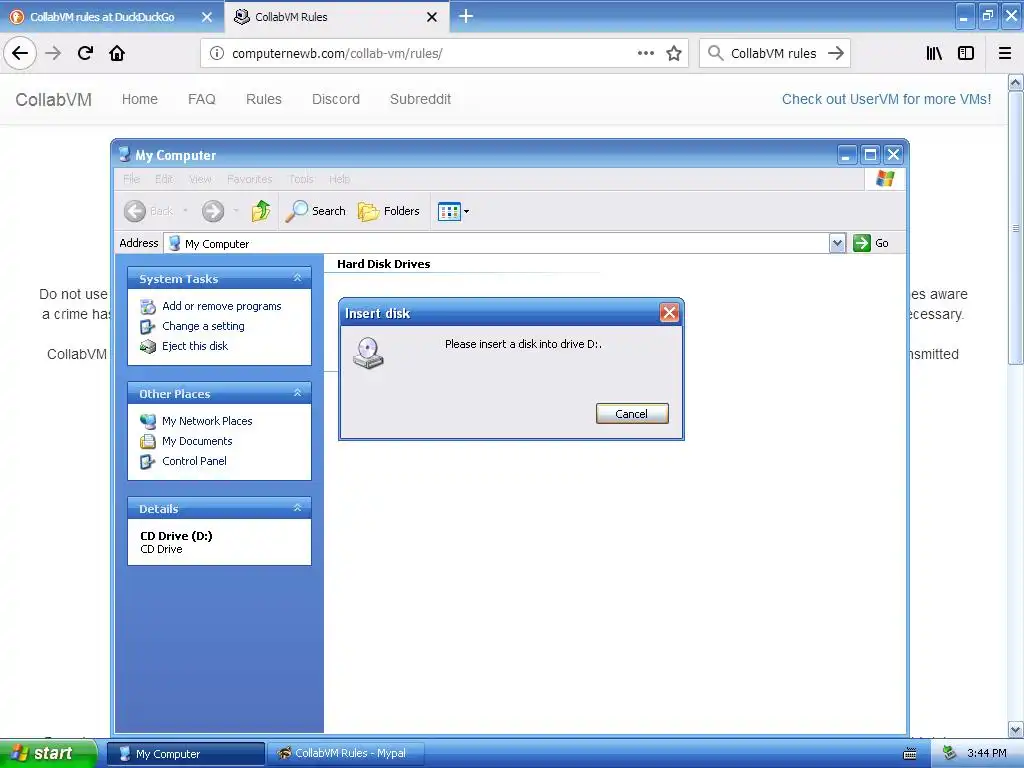Open the Library icon in the browser
Image resolution: width=1024 pixels, height=768 pixels.
point(934,54)
